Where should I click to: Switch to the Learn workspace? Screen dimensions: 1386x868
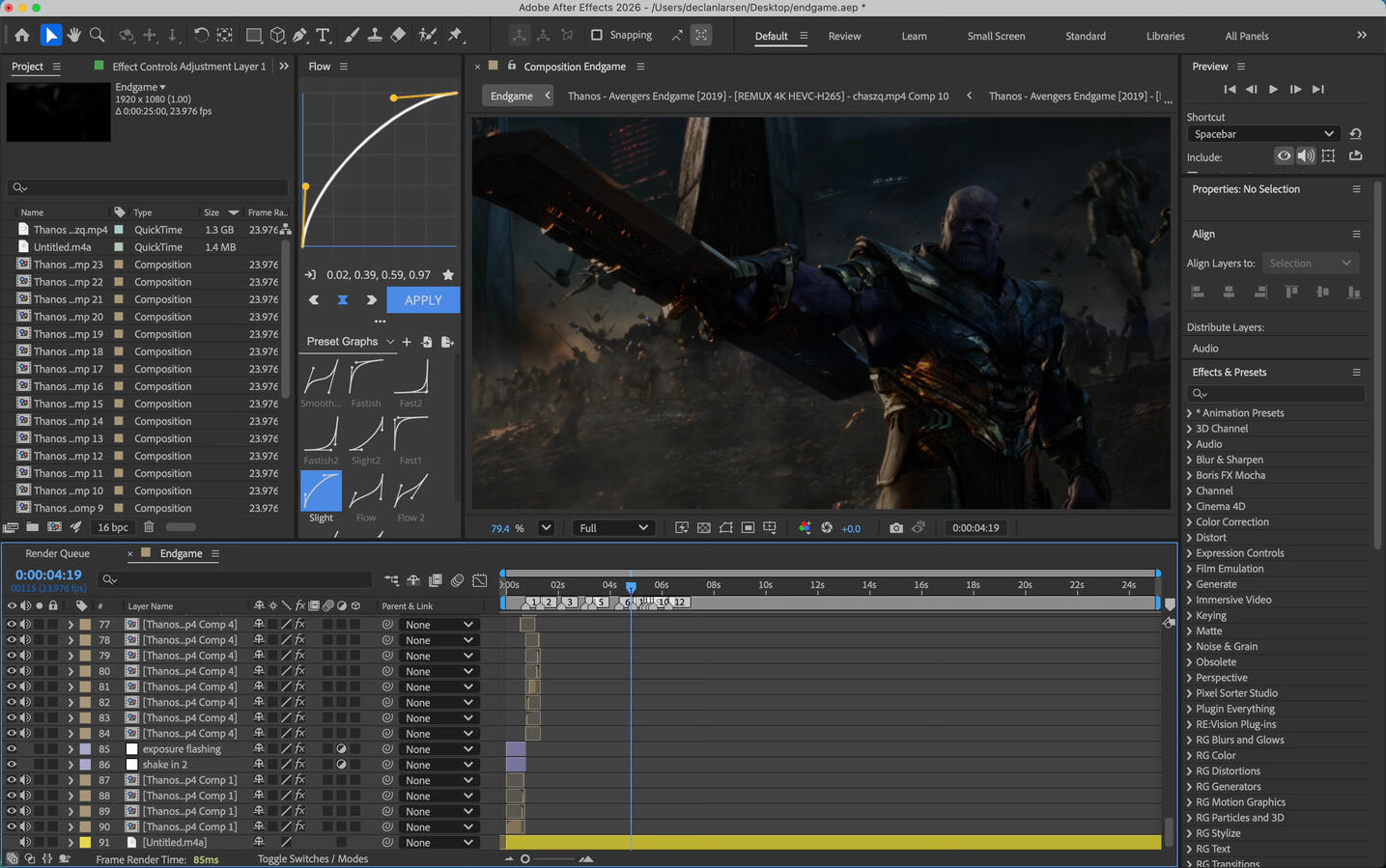[x=914, y=36]
